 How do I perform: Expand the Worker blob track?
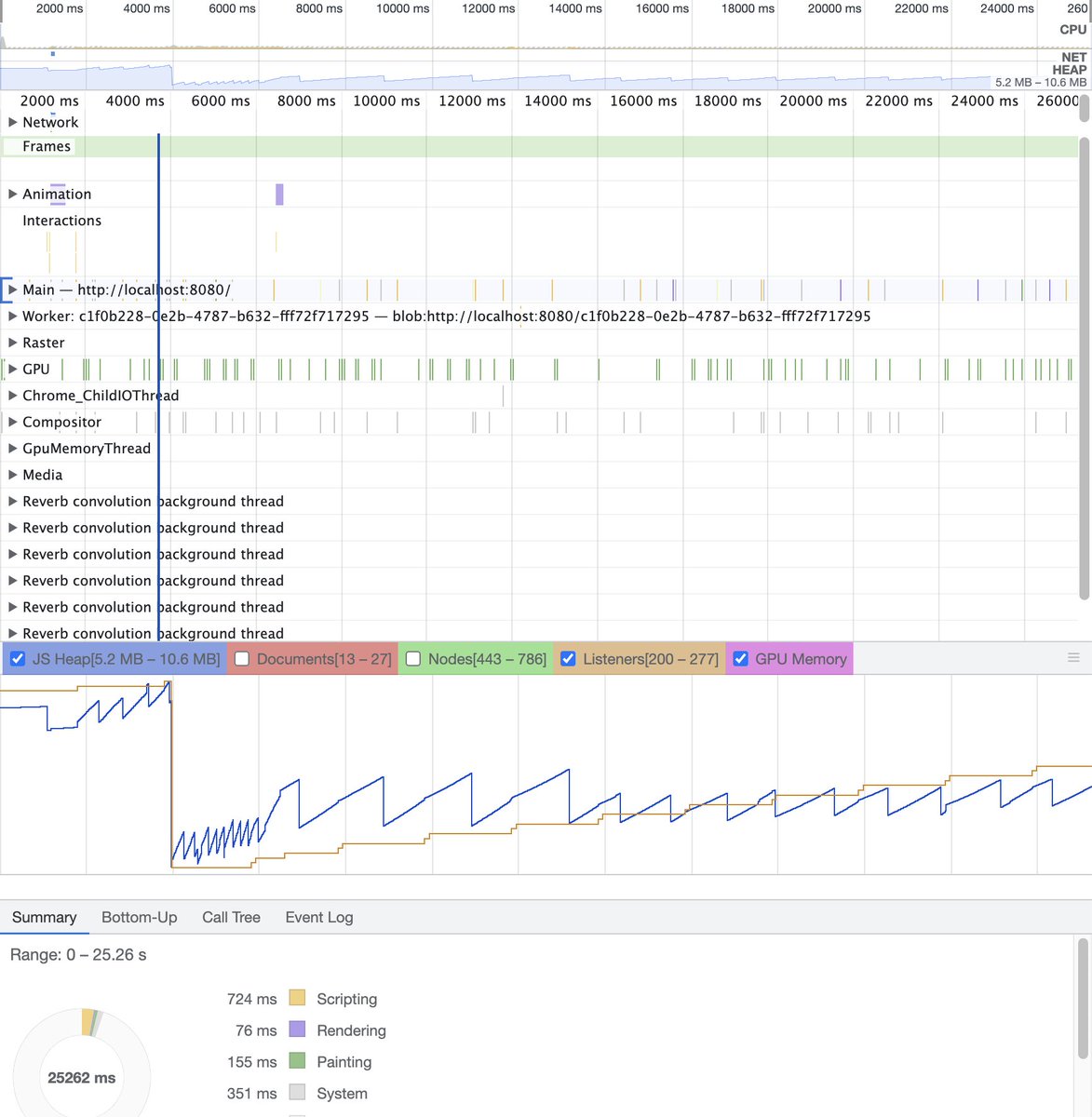click(x=13, y=316)
